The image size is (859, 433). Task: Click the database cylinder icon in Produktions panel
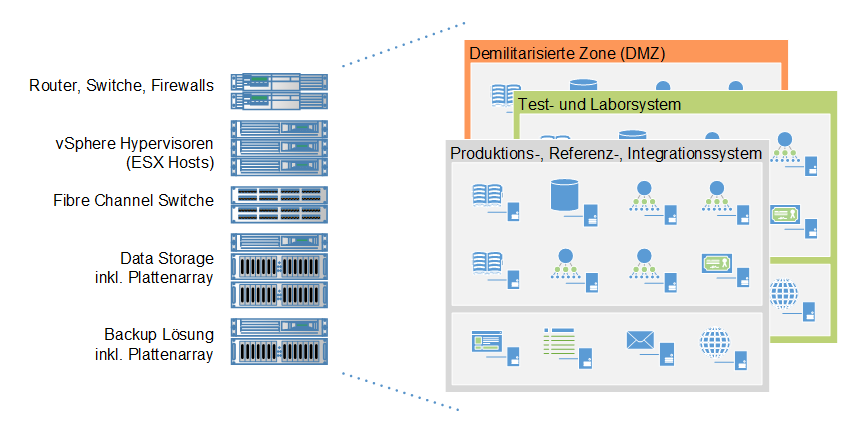[566, 196]
